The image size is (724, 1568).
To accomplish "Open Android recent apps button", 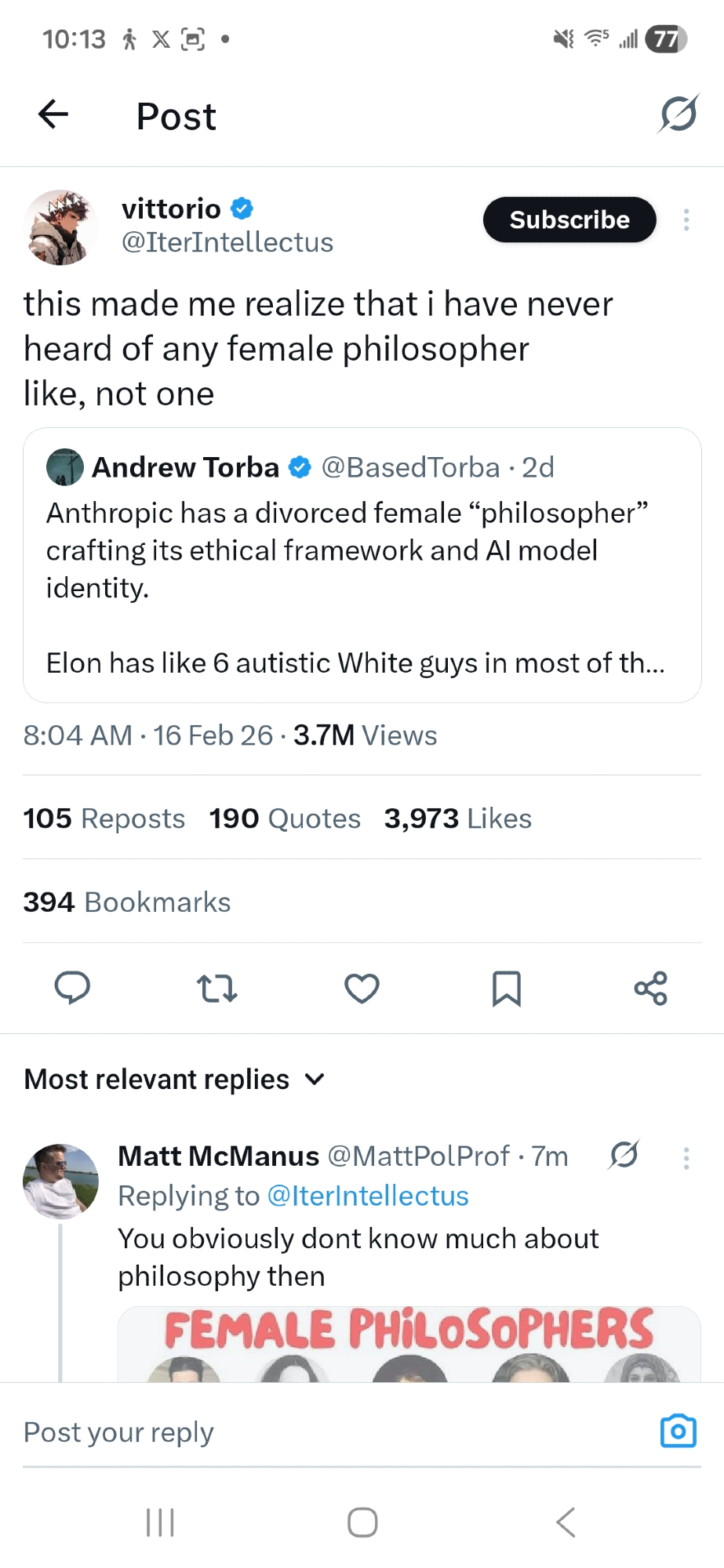I will tap(160, 1523).
